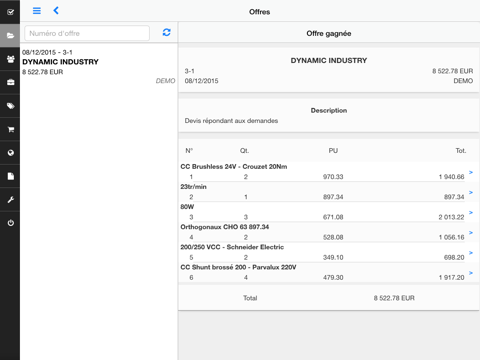The width and height of the screenshot is (480, 360).
Task: Click the 528.08 unit price
Action: point(333,237)
